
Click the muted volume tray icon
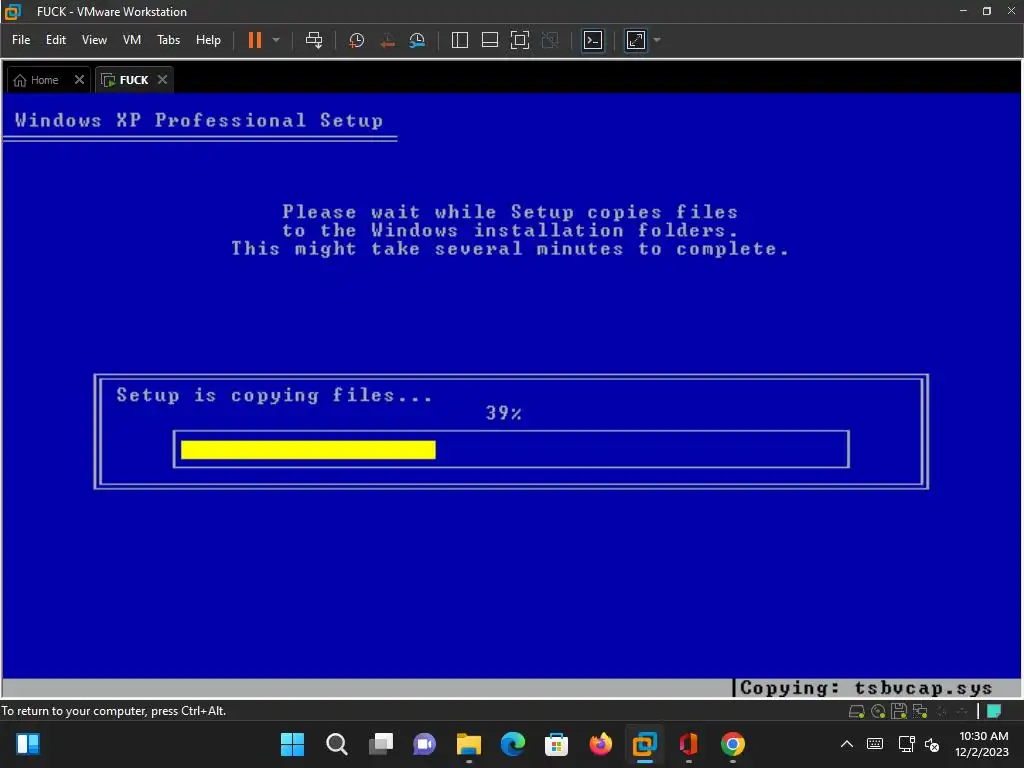coord(932,744)
